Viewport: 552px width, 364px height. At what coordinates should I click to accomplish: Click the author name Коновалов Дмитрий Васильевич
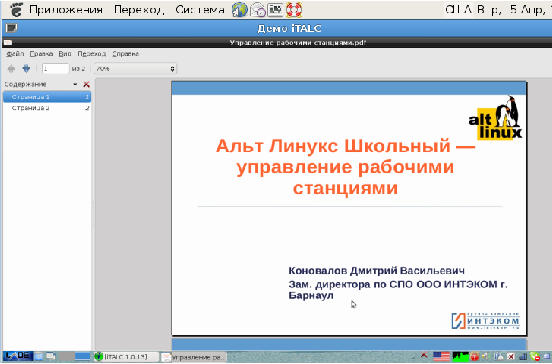(x=376, y=270)
